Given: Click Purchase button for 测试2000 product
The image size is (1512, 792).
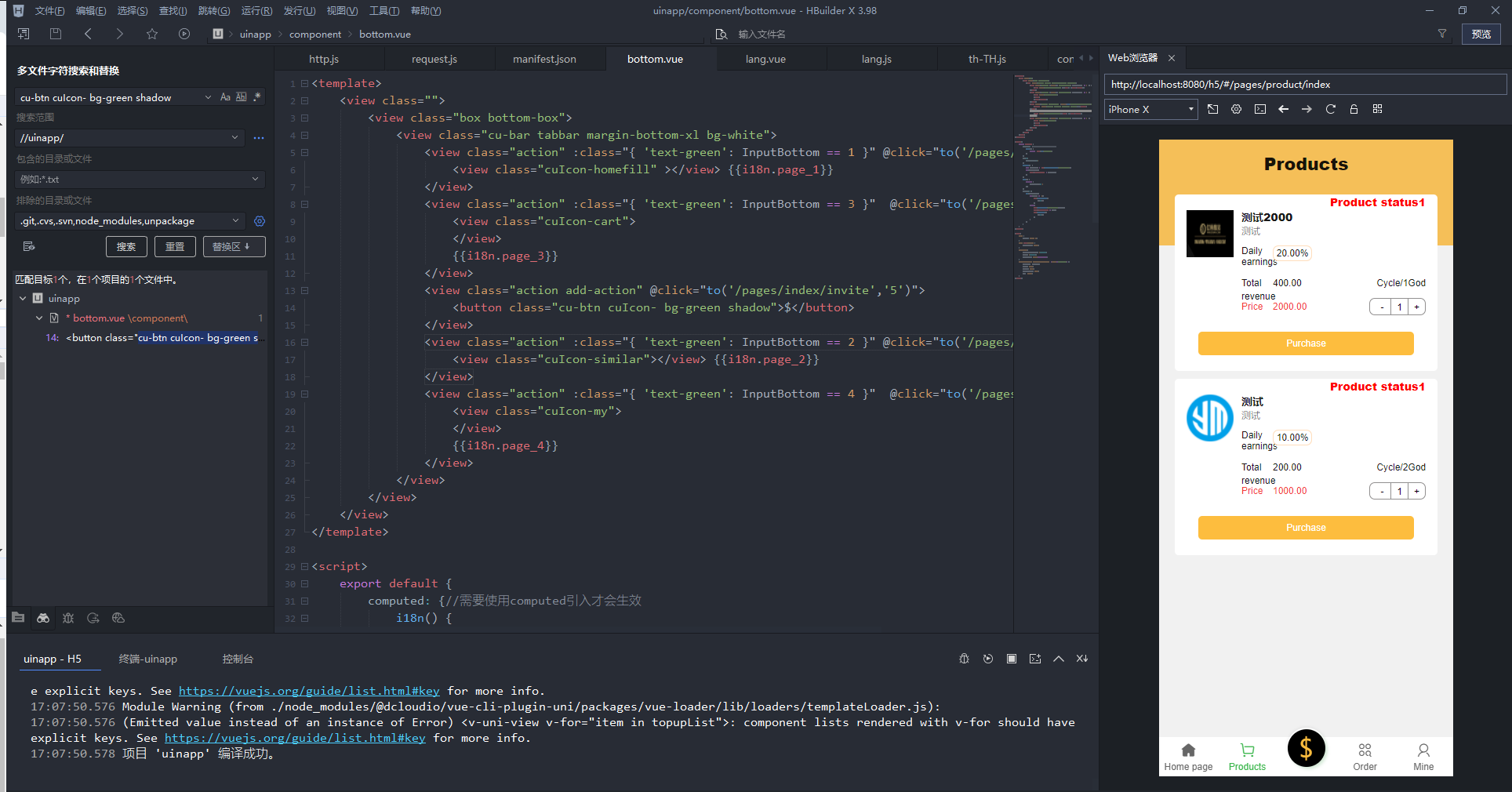Looking at the screenshot, I should [1306, 343].
